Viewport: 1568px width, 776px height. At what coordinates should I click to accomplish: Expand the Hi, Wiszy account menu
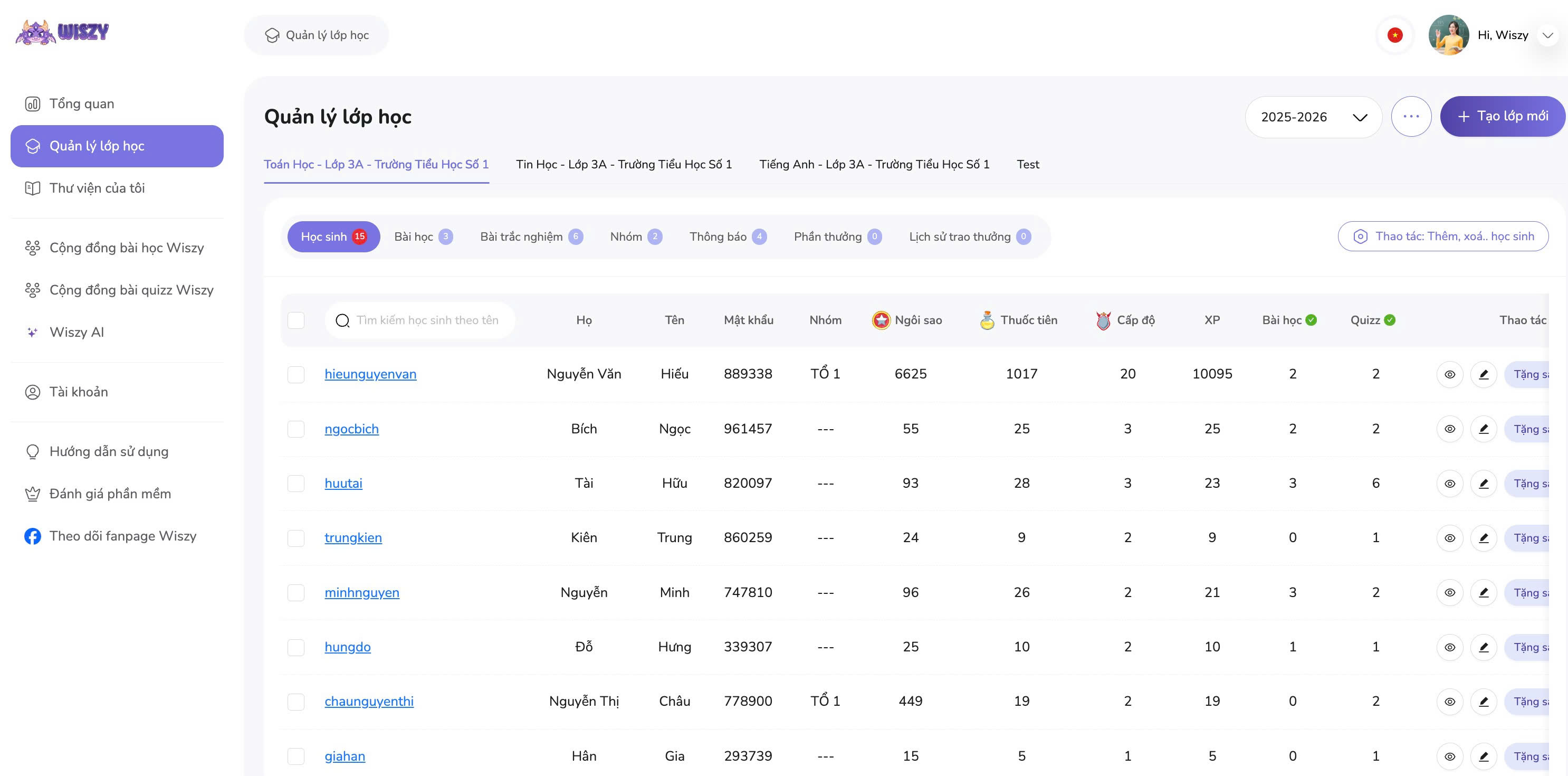click(x=1547, y=35)
